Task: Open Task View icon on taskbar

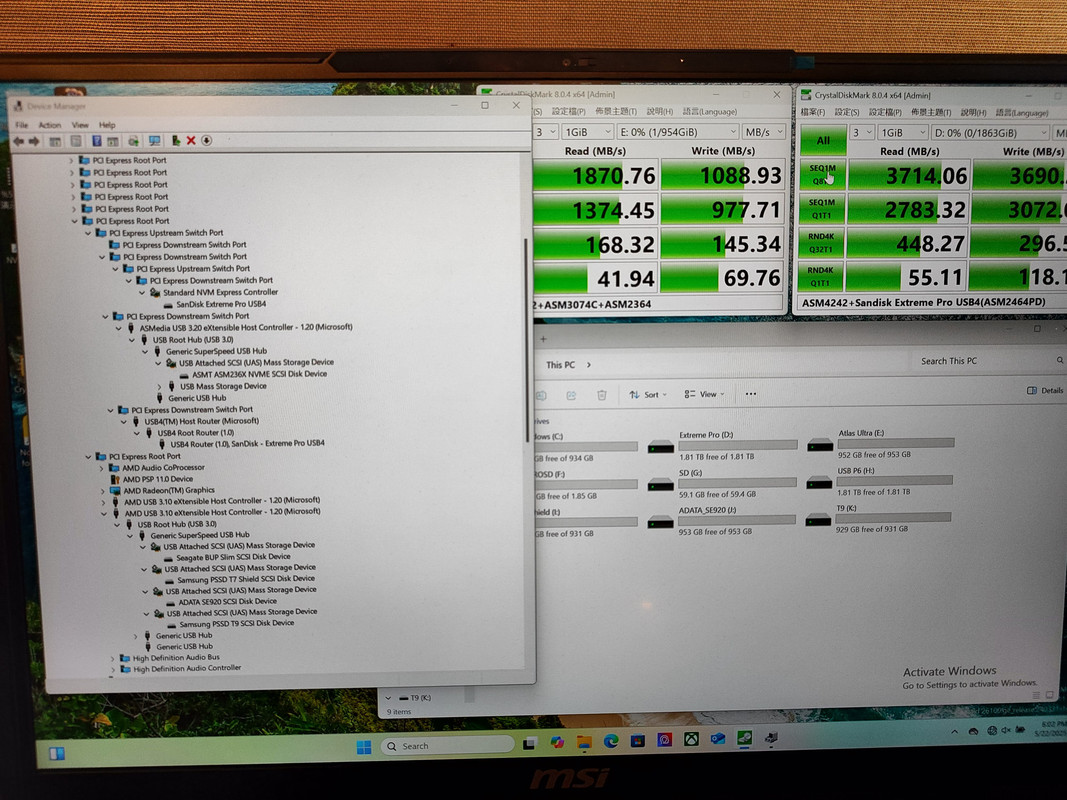Action: coord(529,744)
